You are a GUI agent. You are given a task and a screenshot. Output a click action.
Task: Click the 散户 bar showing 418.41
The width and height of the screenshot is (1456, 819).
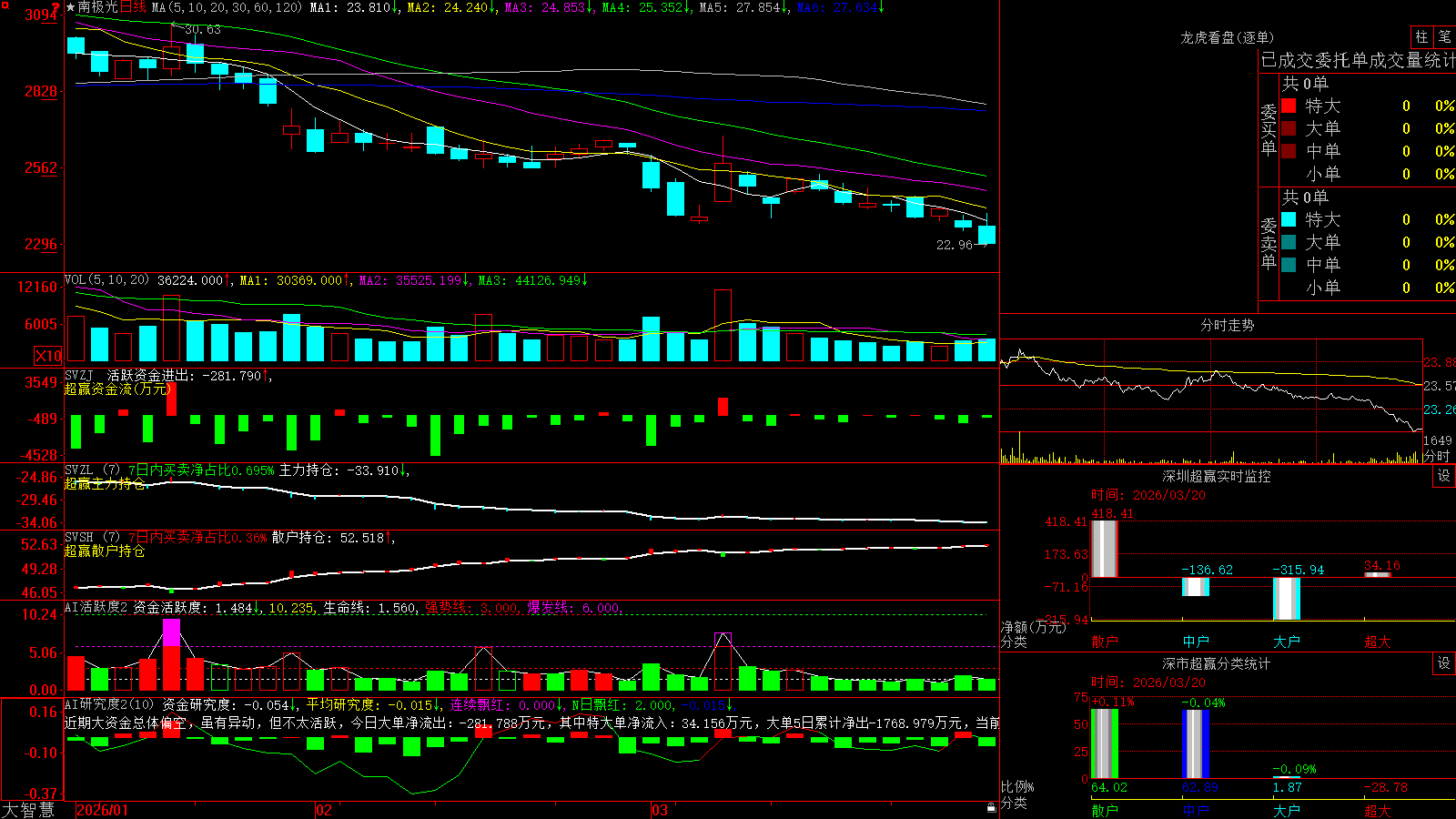(x=1104, y=549)
